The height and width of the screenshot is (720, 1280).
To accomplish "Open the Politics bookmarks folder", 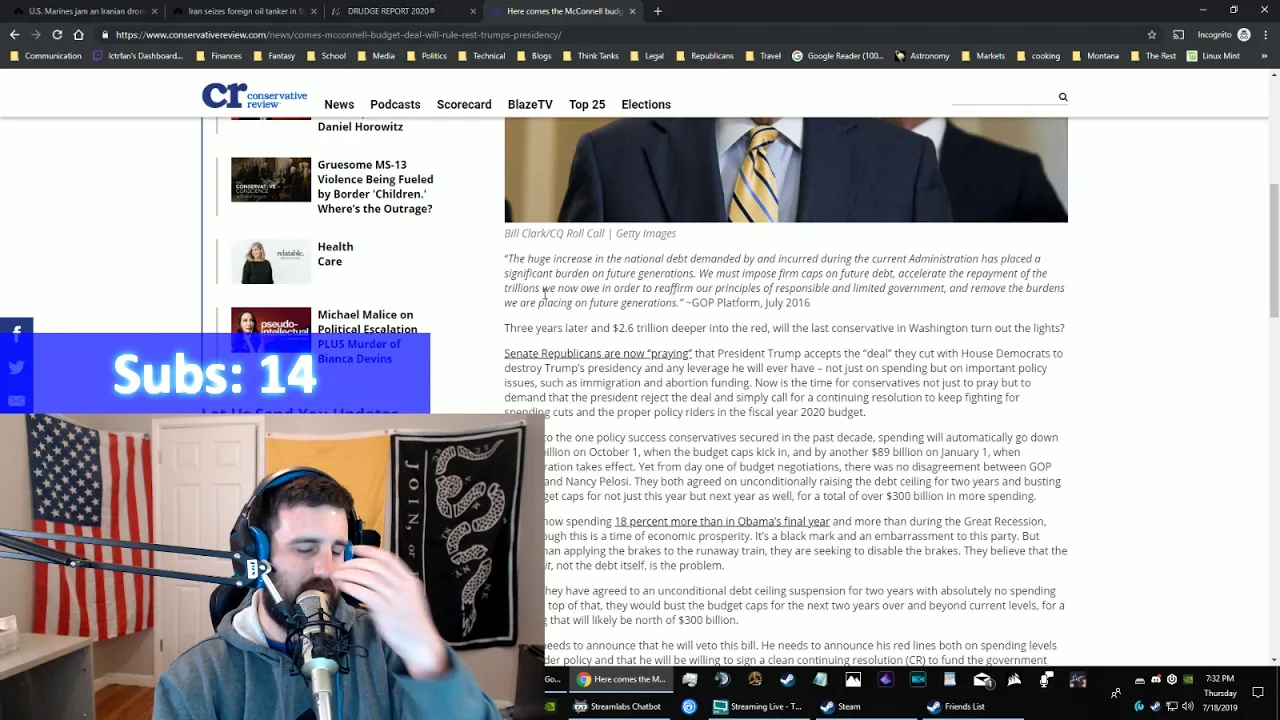I will click(x=427, y=56).
